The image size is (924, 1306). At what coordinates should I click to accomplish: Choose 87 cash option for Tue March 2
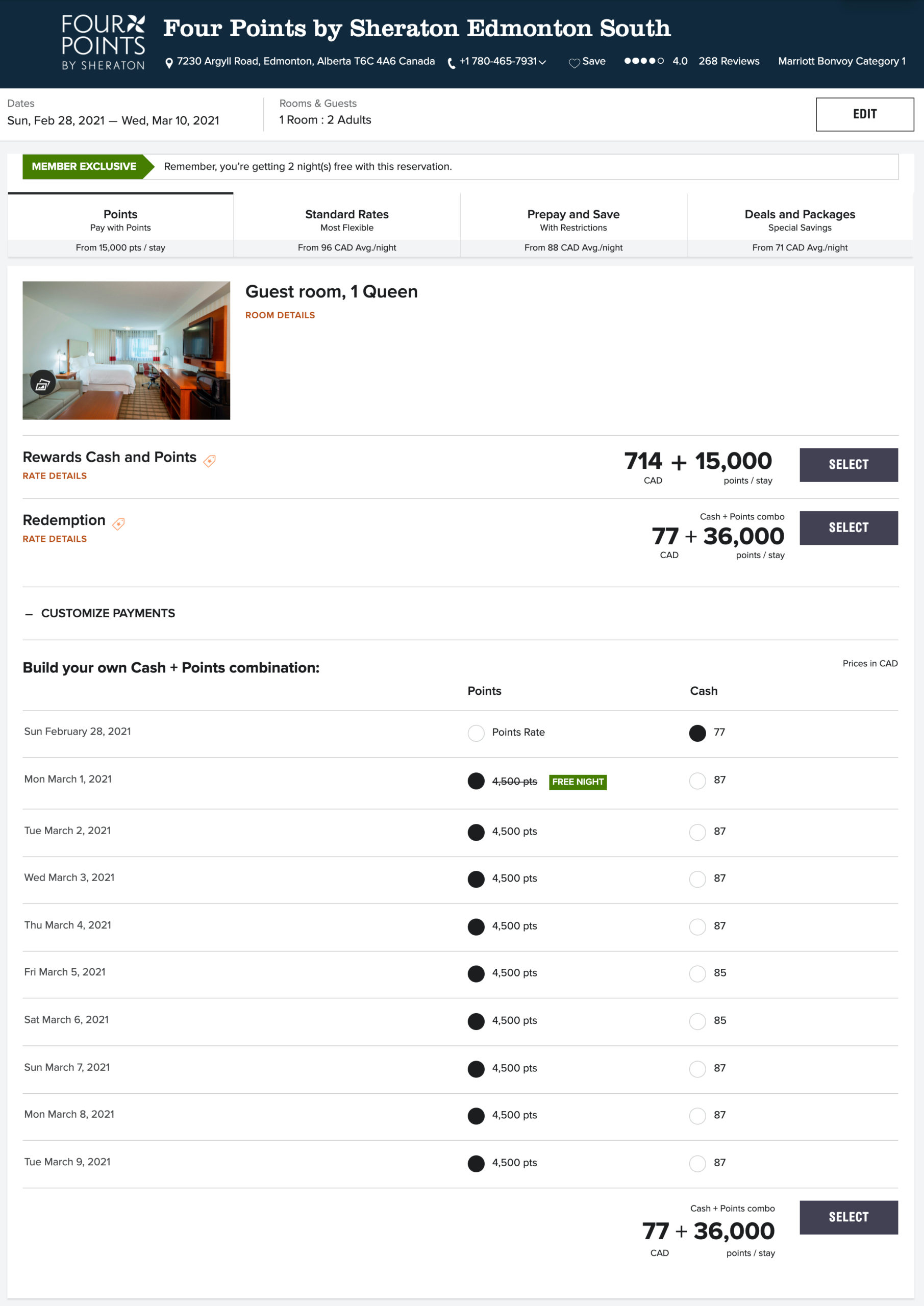pyautogui.click(x=697, y=832)
